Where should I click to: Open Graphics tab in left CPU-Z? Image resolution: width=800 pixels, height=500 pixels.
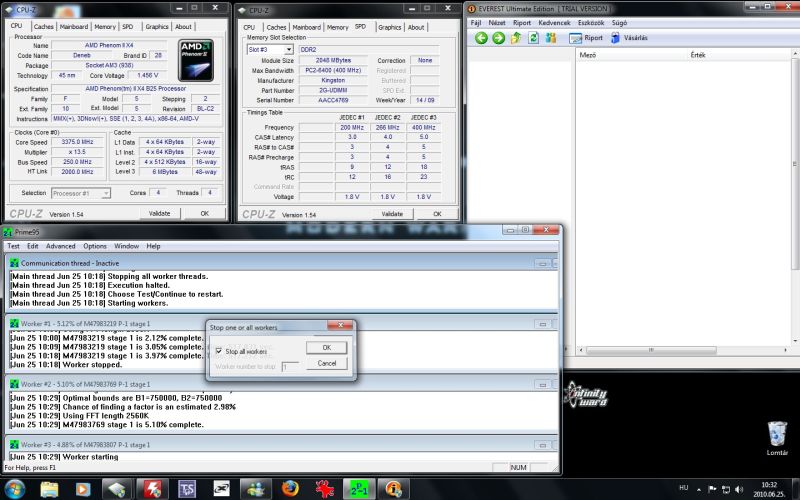tap(157, 27)
